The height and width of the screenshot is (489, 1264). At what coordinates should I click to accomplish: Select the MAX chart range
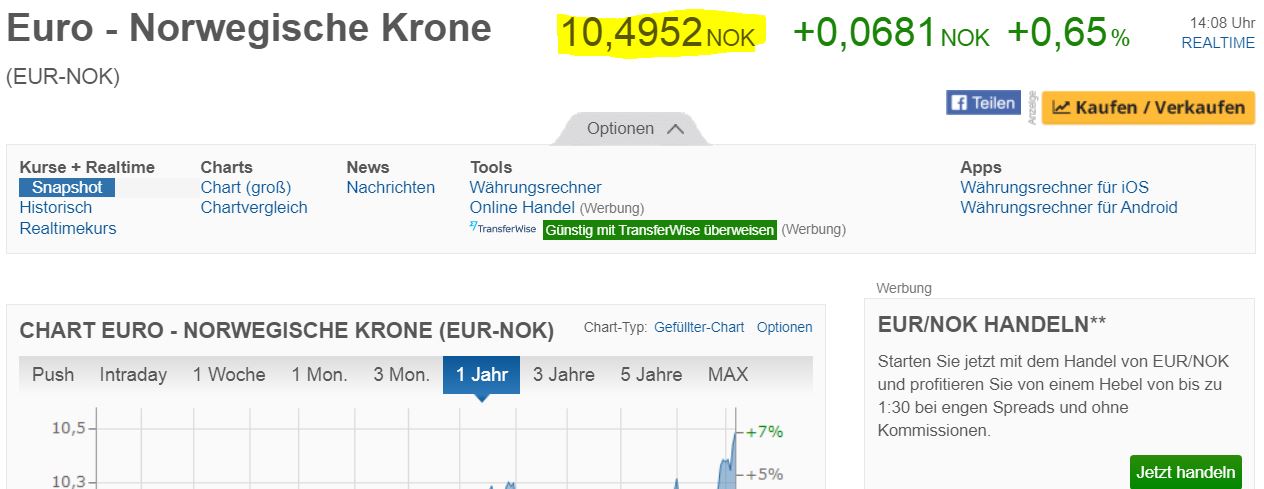[727, 375]
